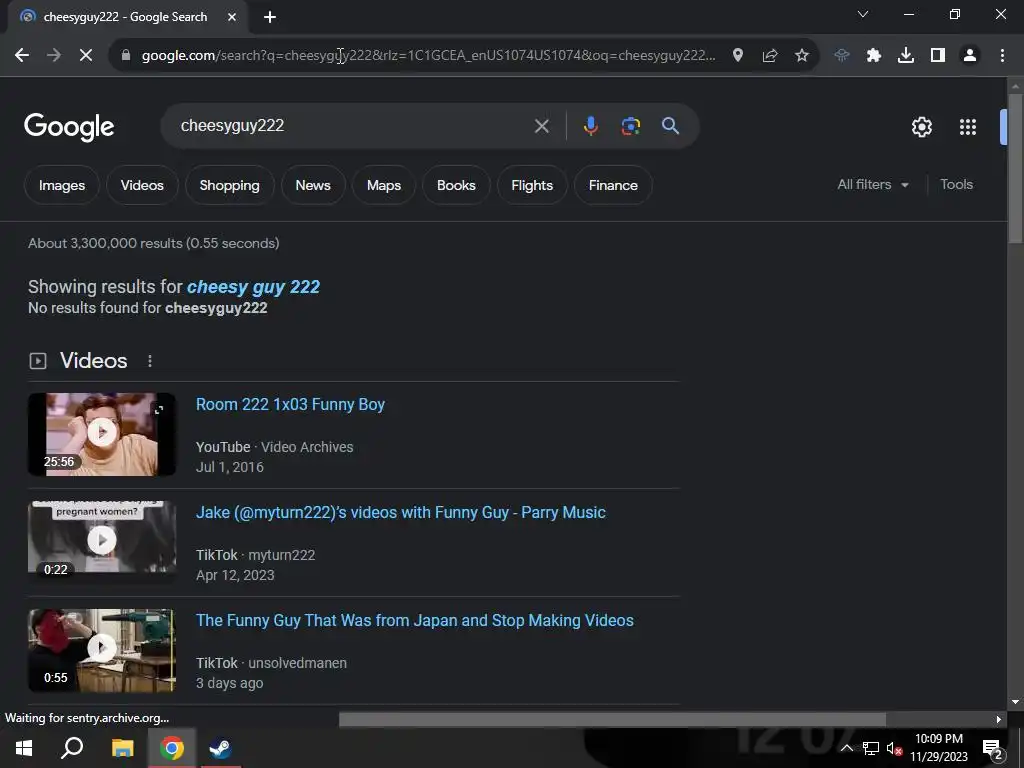The height and width of the screenshot is (768, 1024).
Task: Open Steam from the taskbar
Action: click(x=220, y=748)
